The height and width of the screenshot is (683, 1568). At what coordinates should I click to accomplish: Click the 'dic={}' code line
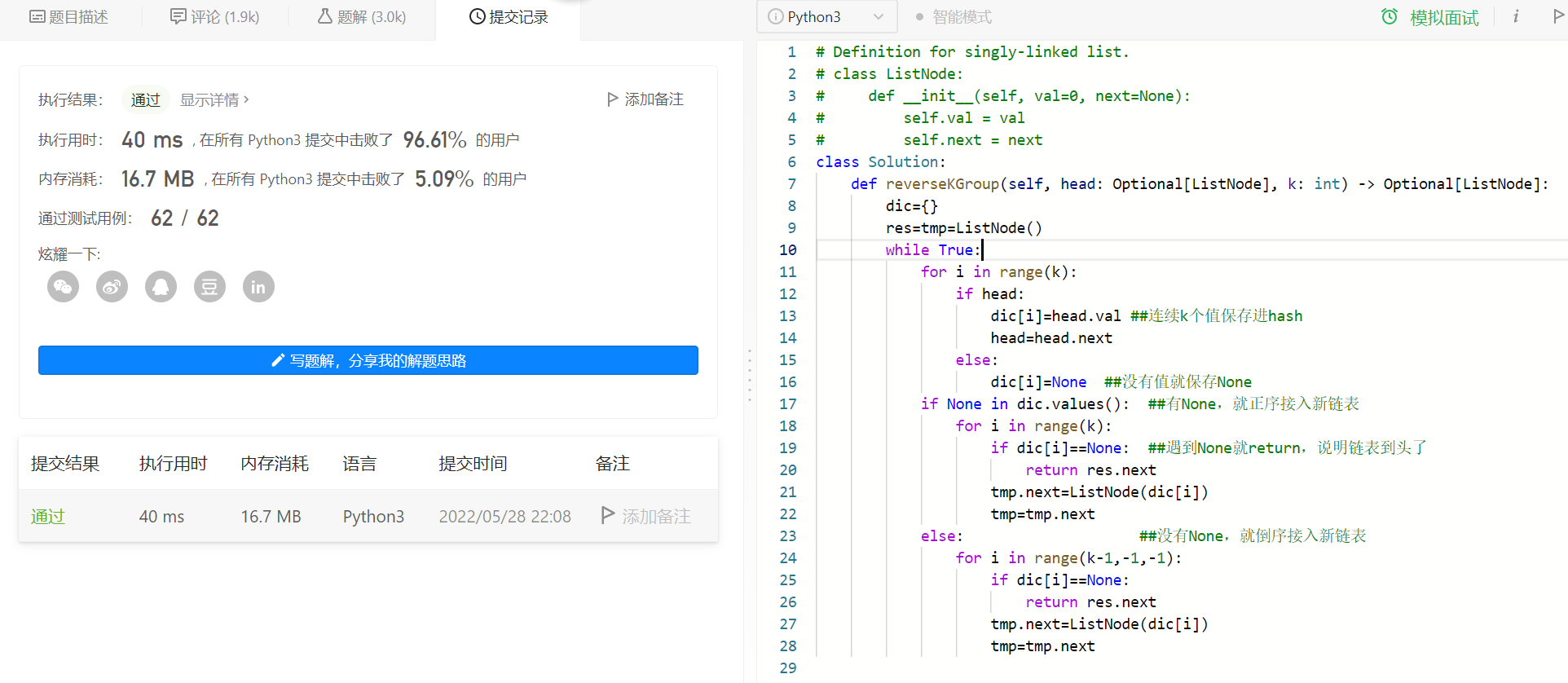tap(912, 206)
